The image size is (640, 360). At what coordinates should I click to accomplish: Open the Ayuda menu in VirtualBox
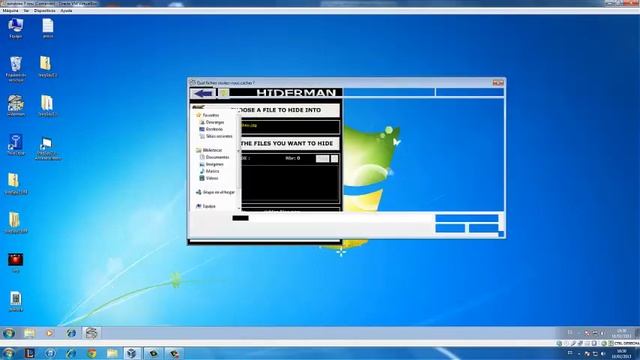coord(66,11)
